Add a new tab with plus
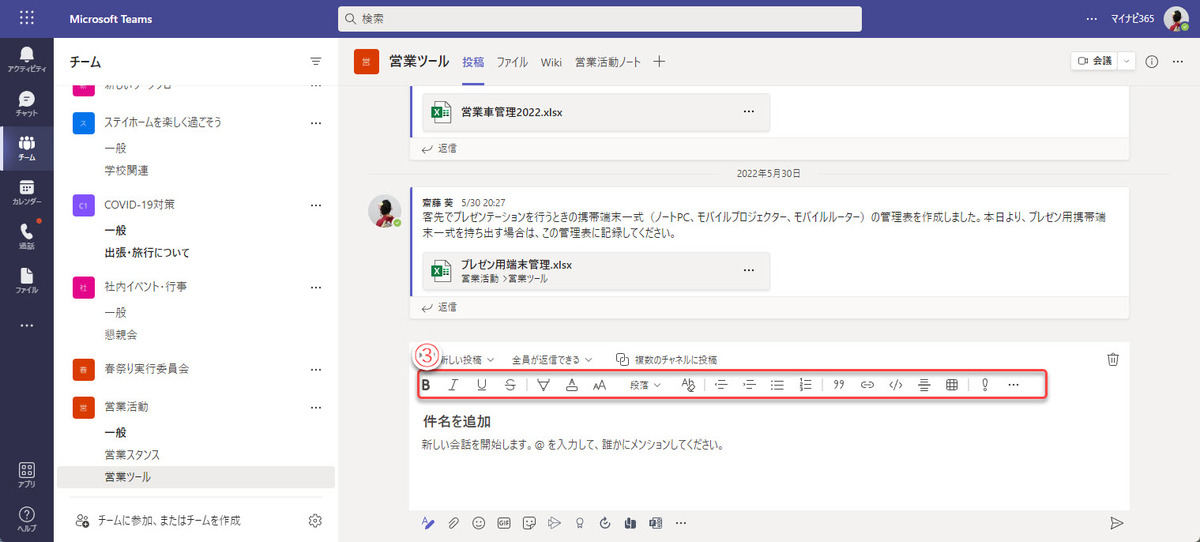1200x542 pixels. click(659, 61)
